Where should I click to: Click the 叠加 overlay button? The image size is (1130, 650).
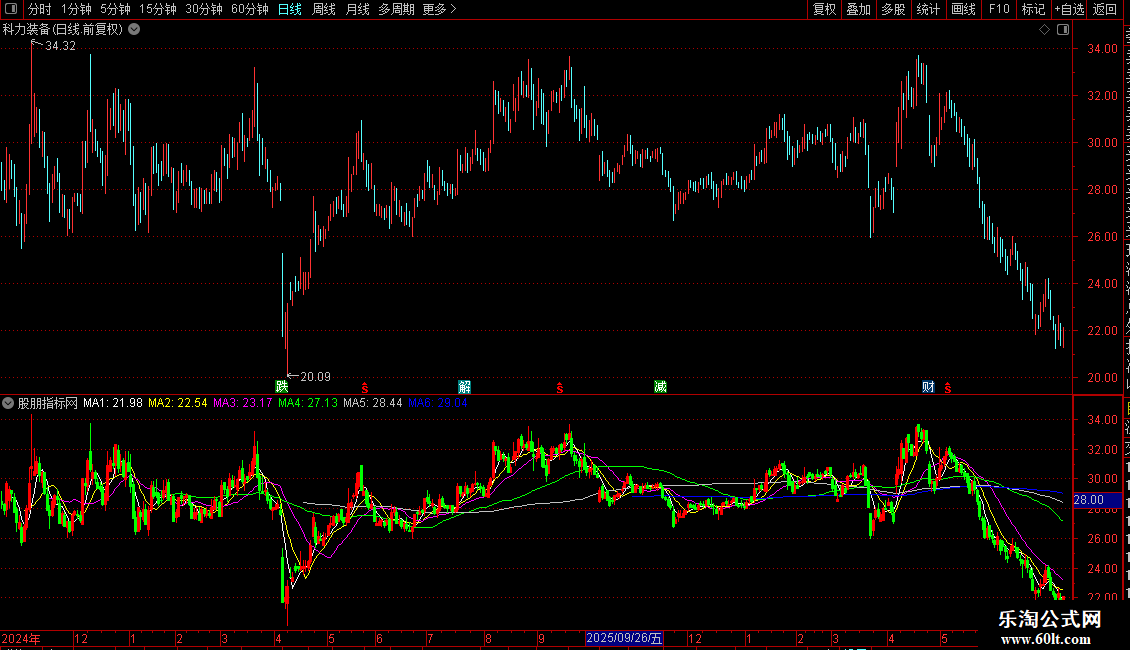click(x=858, y=9)
